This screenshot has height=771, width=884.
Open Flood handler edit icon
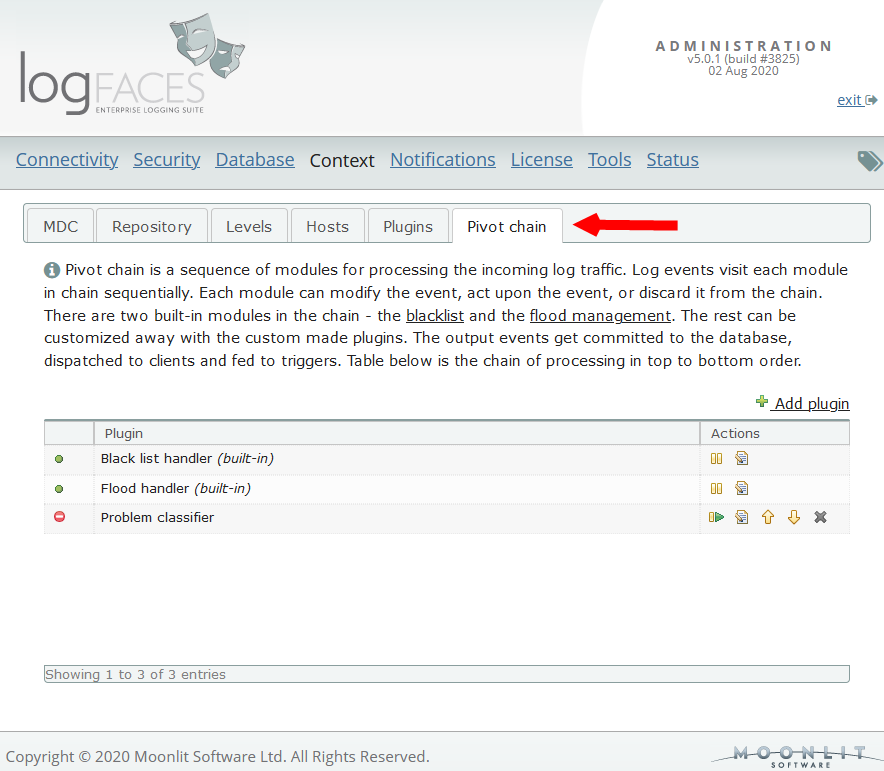[x=742, y=489]
